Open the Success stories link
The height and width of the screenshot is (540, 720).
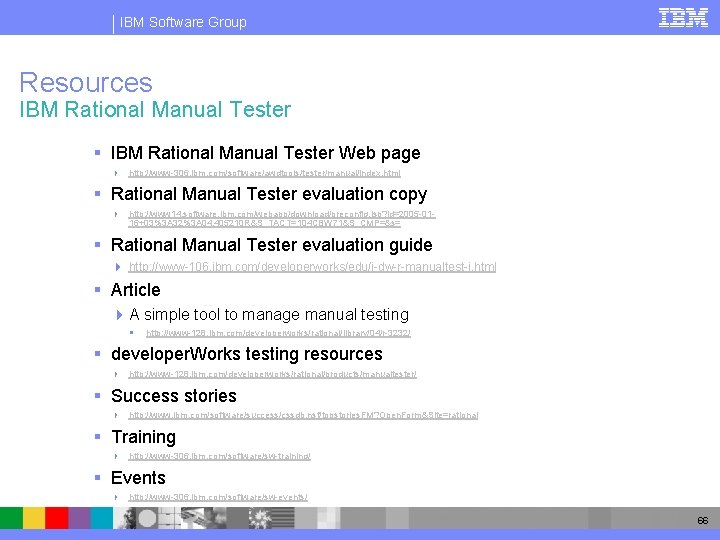click(304, 415)
